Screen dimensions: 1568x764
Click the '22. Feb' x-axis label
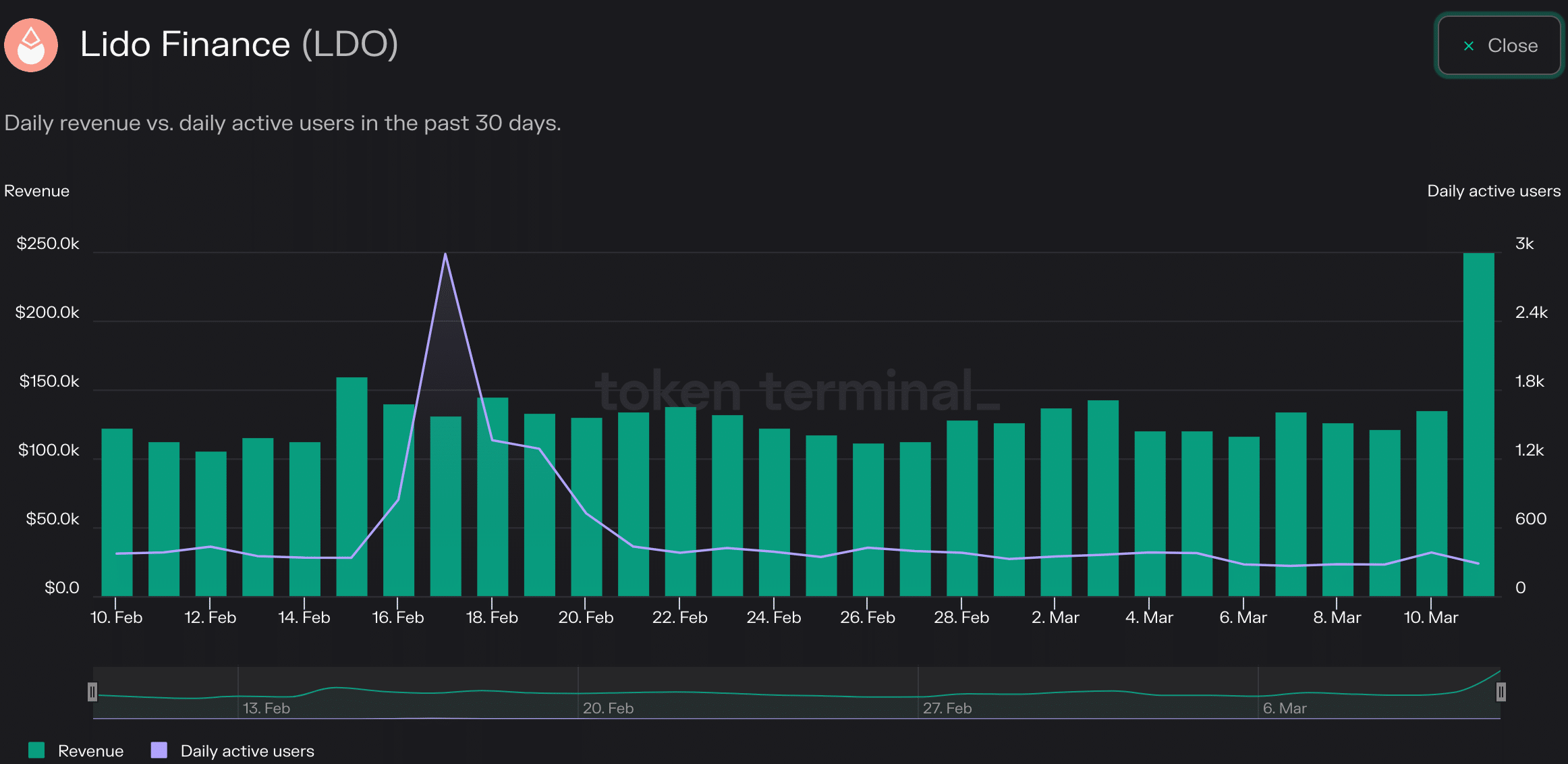pos(679,618)
